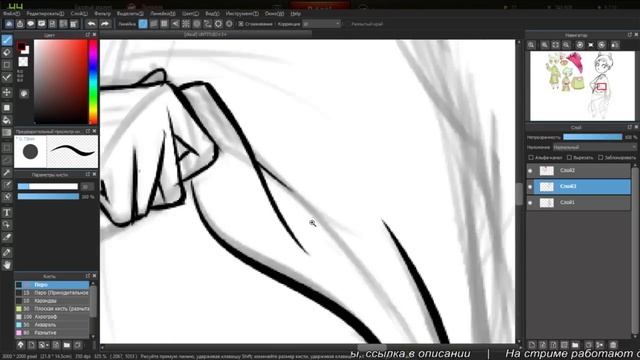
Task: Select the transparent color swatch
Action: 23,62
